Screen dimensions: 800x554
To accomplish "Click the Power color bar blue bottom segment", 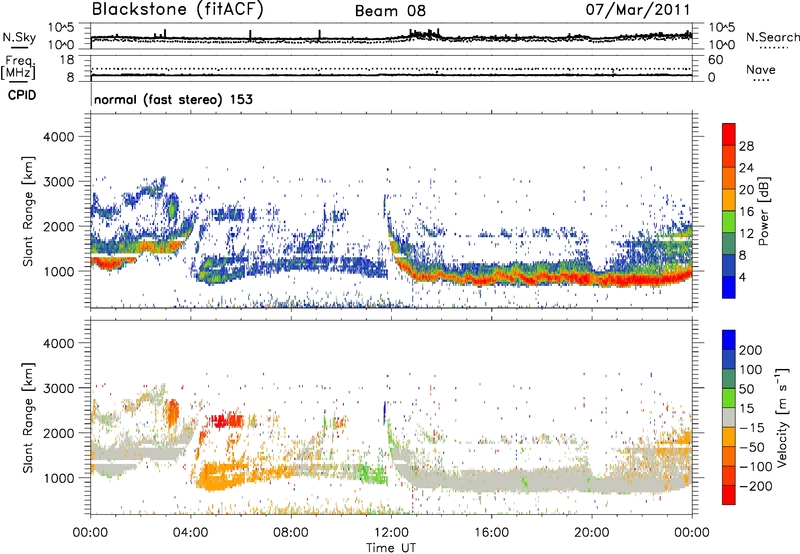I will 729,287.
